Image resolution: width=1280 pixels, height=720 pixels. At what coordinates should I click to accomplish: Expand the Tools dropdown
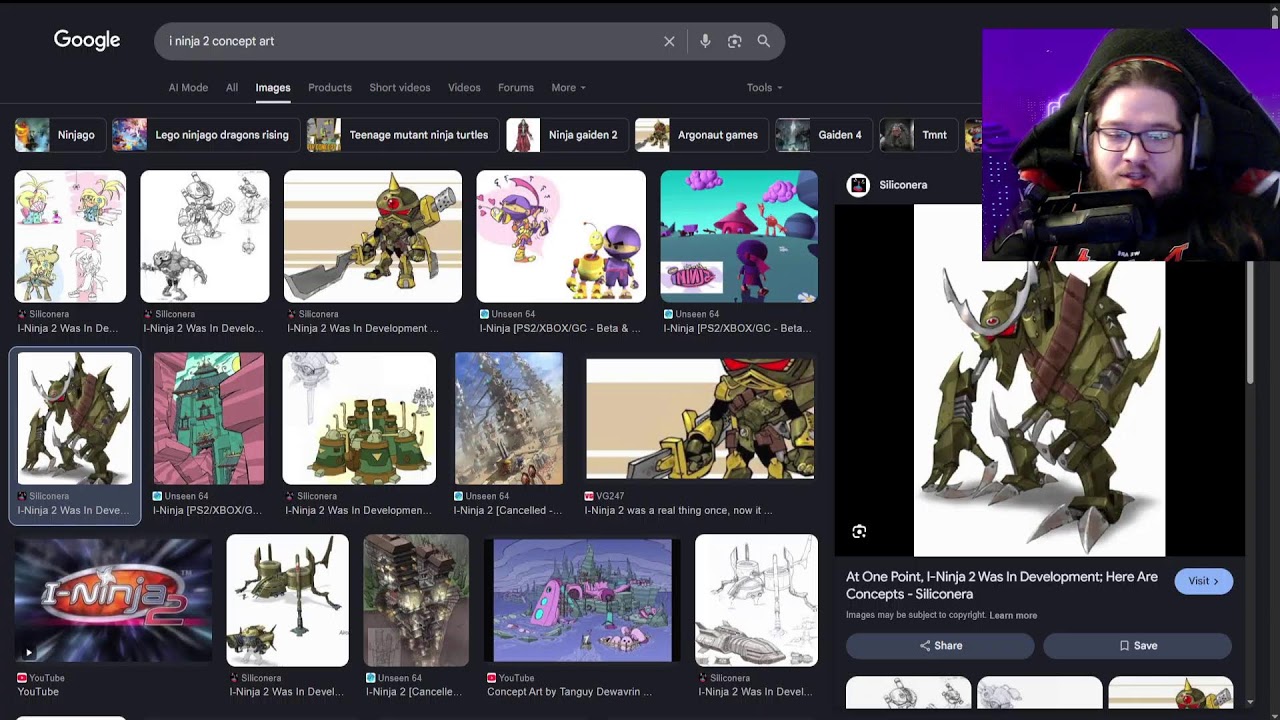(x=764, y=88)
